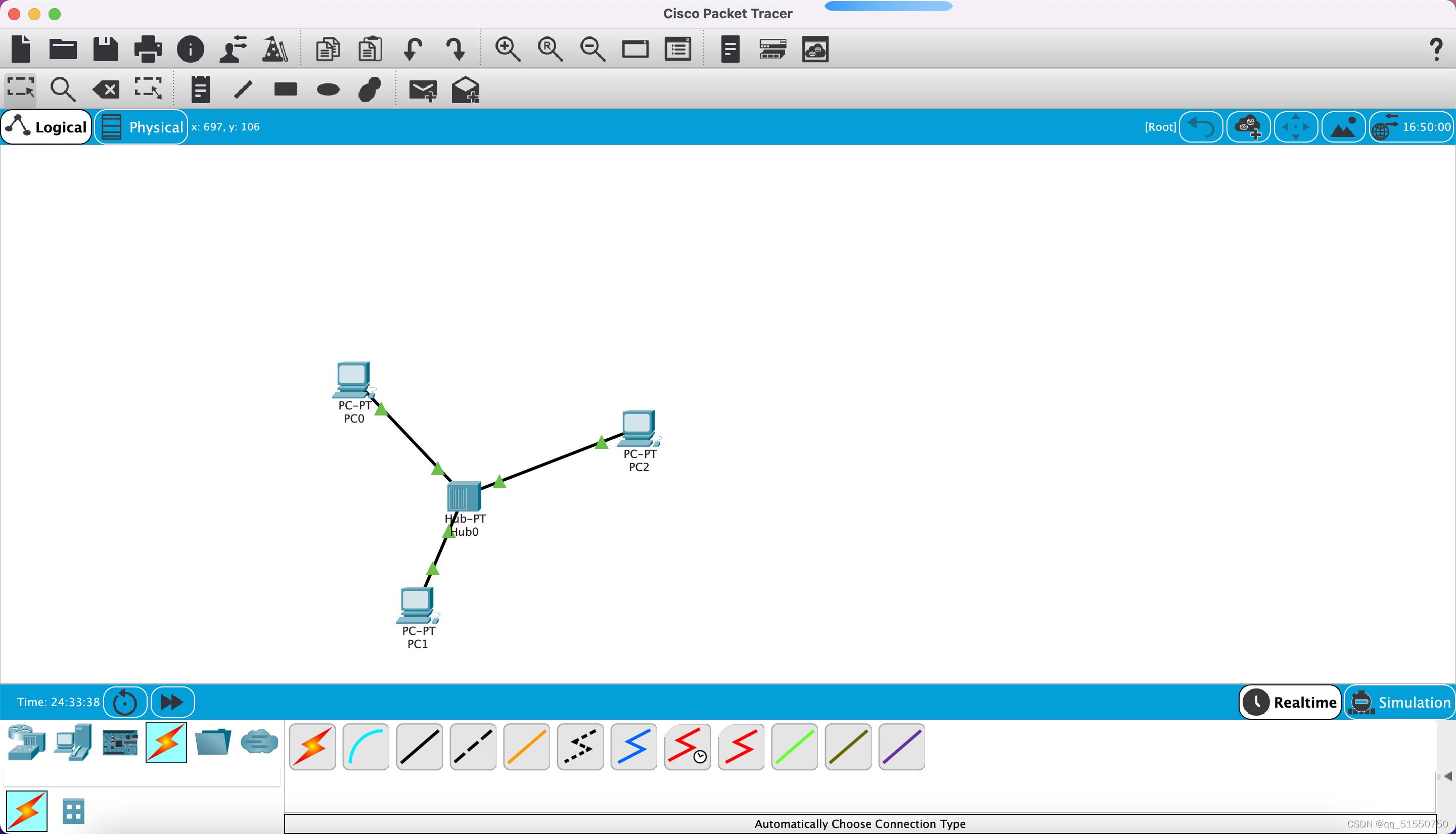The image size is (1456, 834).
Task: Select the draw line tool
Action: [x=243, y=89]
